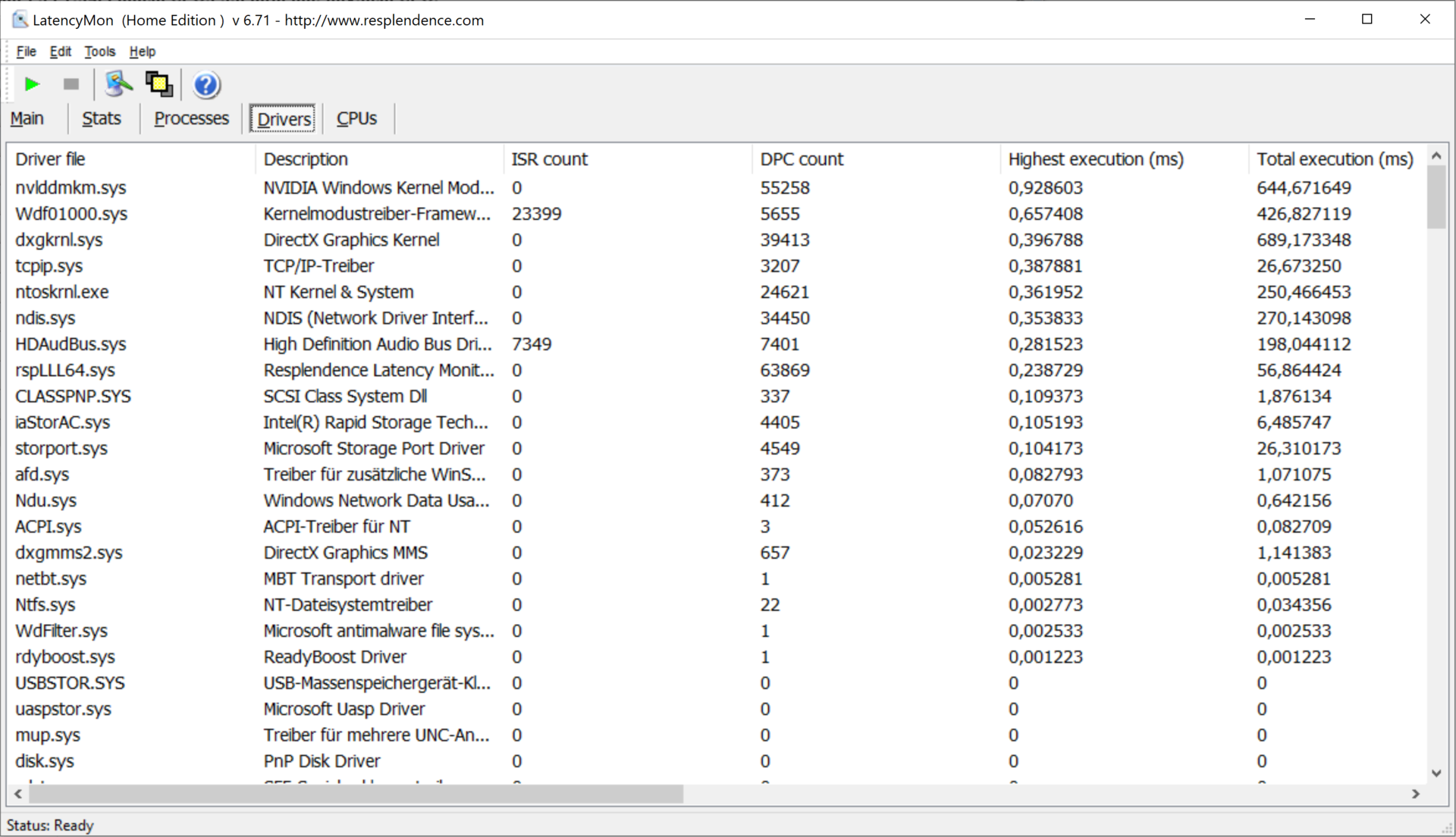Click LatencyMon app icon in title bar
1456x837 pixels.
20,20
